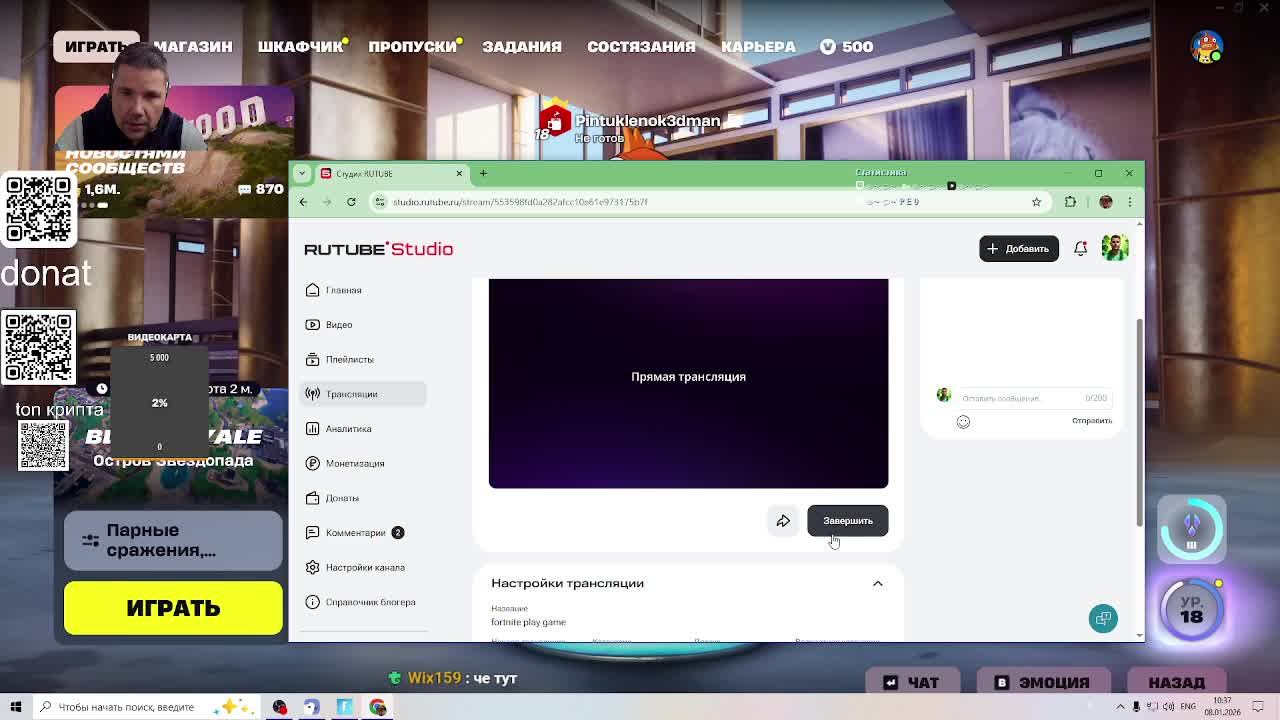Image resolution: width=1280 pixels, height=720 pixels.
Task: Open Справочник блогера in sidebar
Action: (x=363, y=602)
